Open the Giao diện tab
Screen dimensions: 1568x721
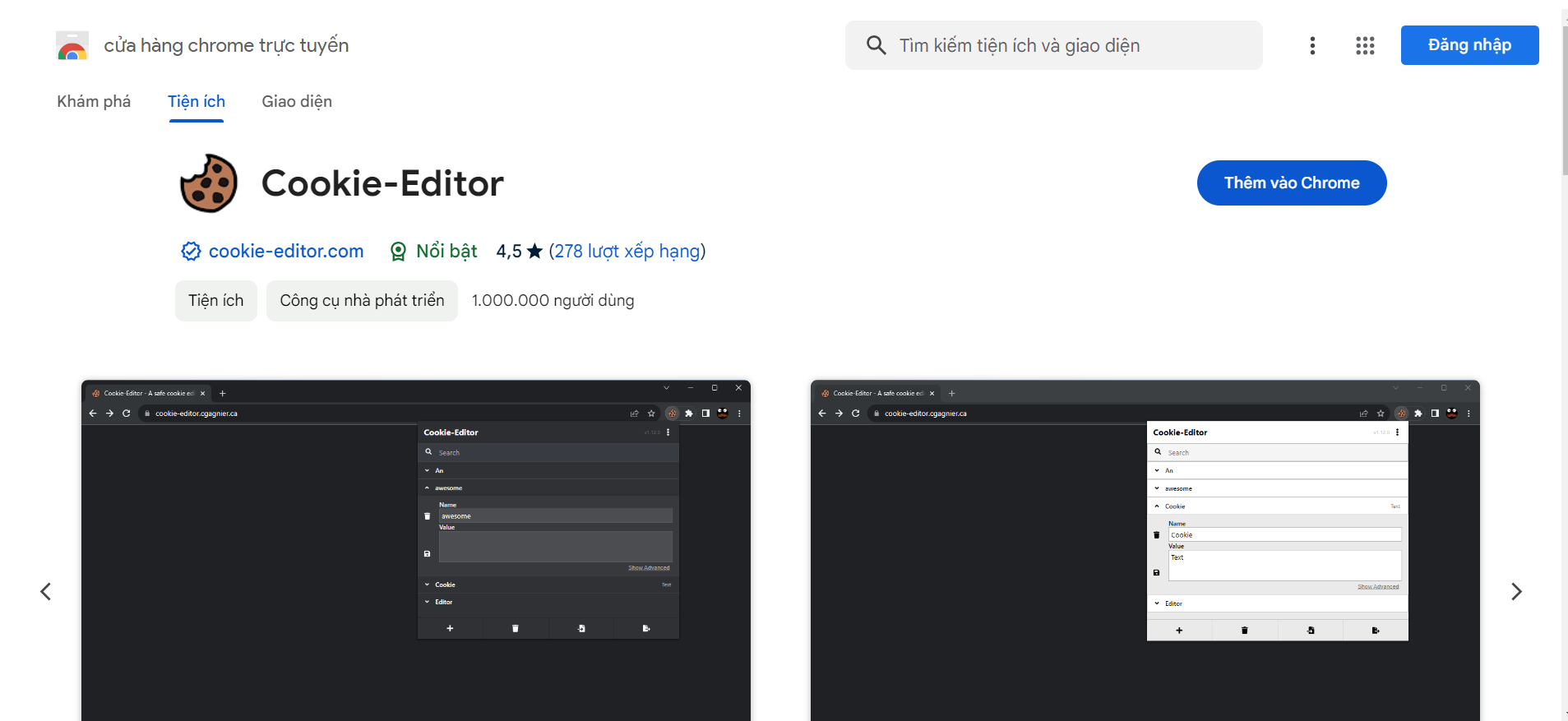pos(297,101)
